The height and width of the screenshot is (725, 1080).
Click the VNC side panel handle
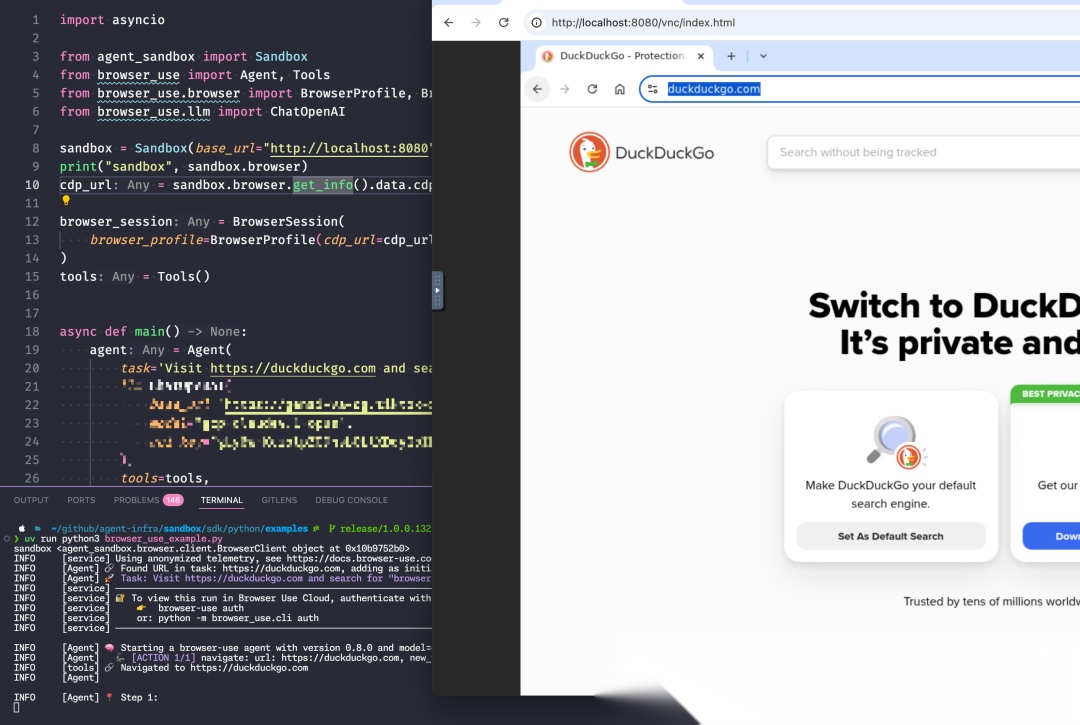coord(437,291)
